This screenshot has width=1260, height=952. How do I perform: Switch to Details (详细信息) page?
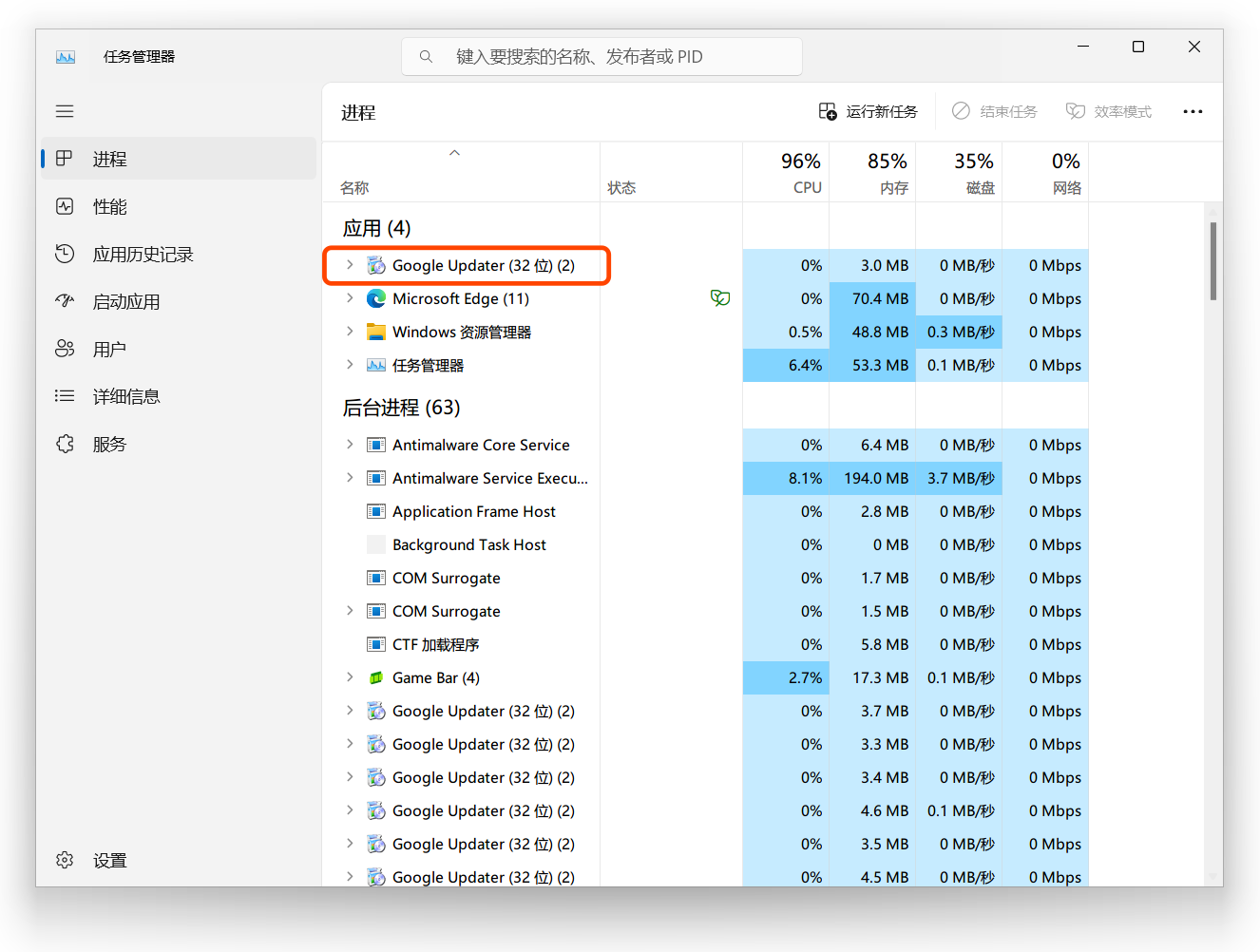tap(179, 396)
